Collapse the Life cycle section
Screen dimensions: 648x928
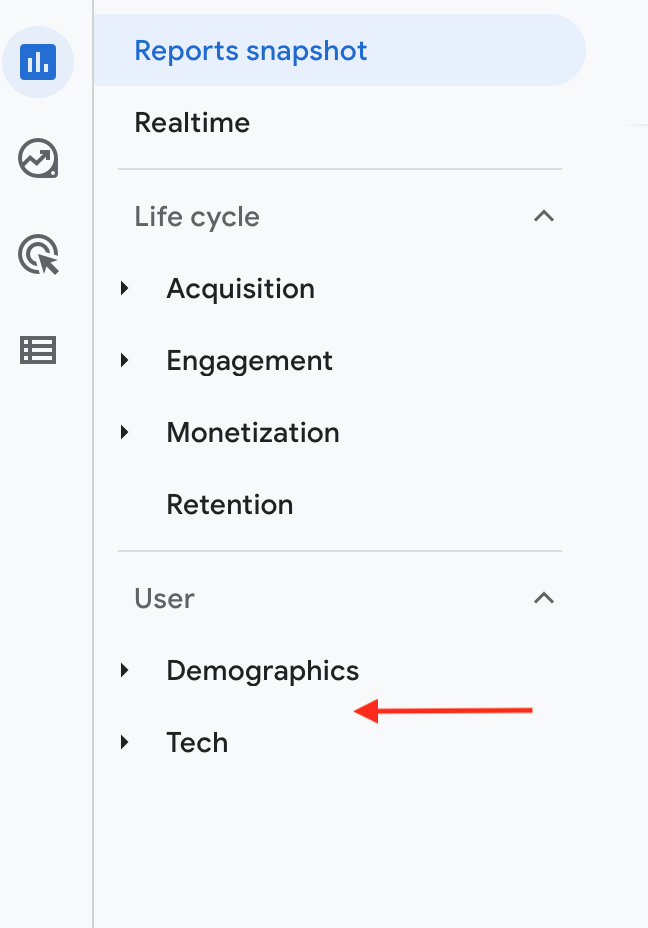[x=543, y=216]
